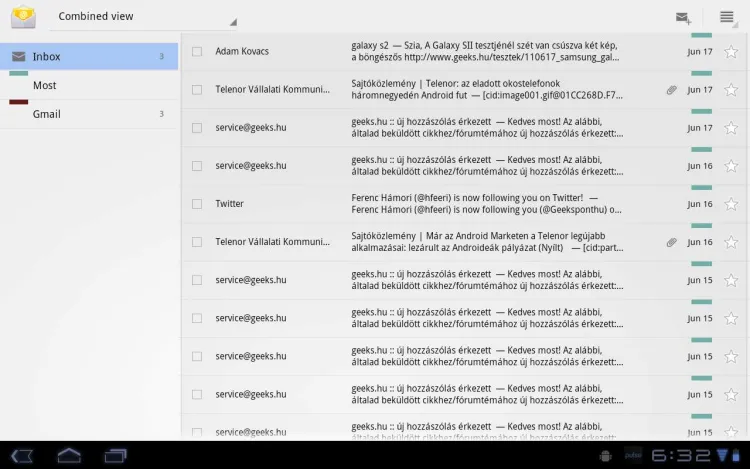Select the Twitter email checkbox
Viewport: 750px width, 469px height.
tap(197, 204)
